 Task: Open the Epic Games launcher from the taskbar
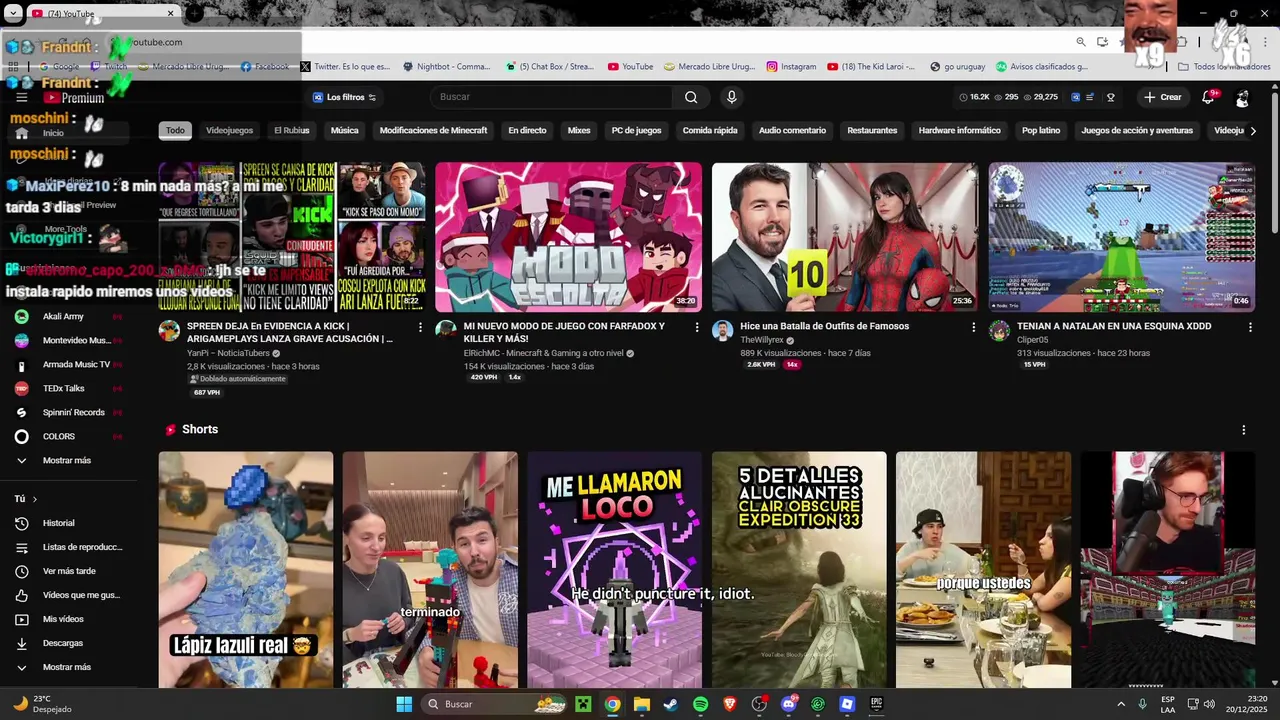click(x=876, y=704)
